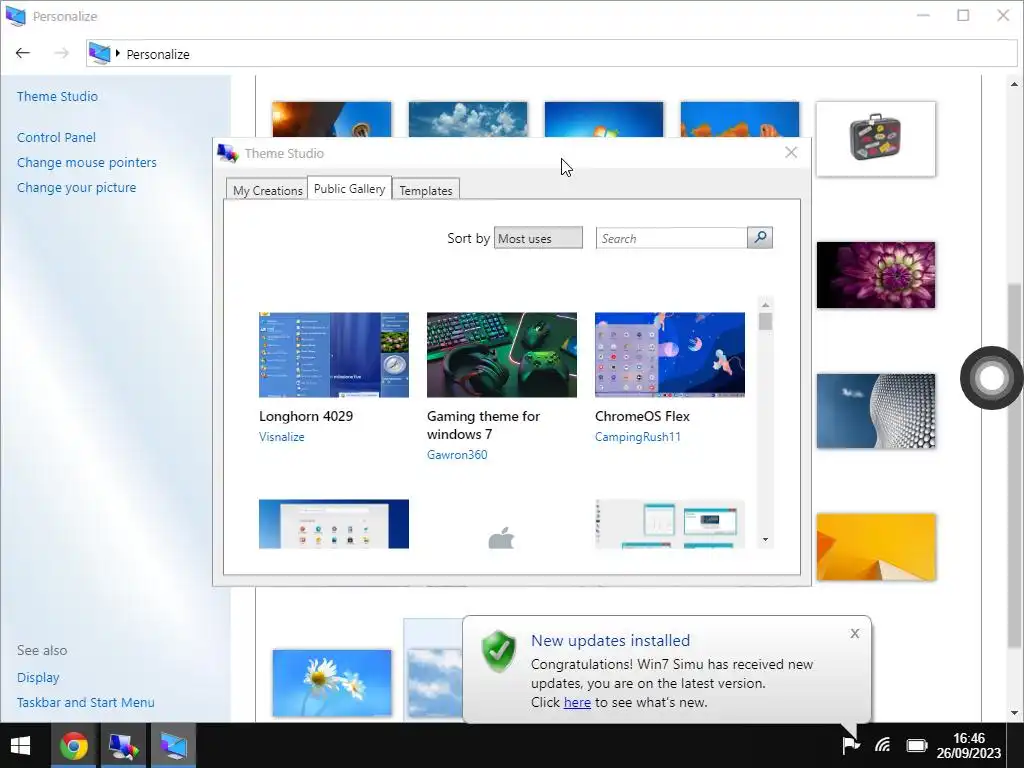Open the taskbar clock showing 16:46
Image resolution: width=1024 pixels, height=768 pixels.
[968, 745]
